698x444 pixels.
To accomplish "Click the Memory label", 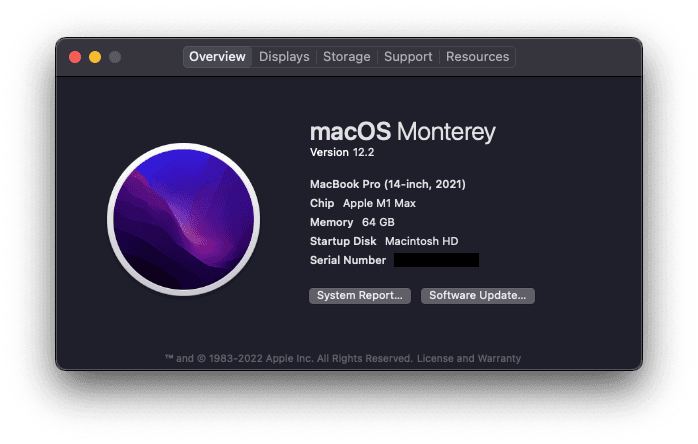I will 331,222.
